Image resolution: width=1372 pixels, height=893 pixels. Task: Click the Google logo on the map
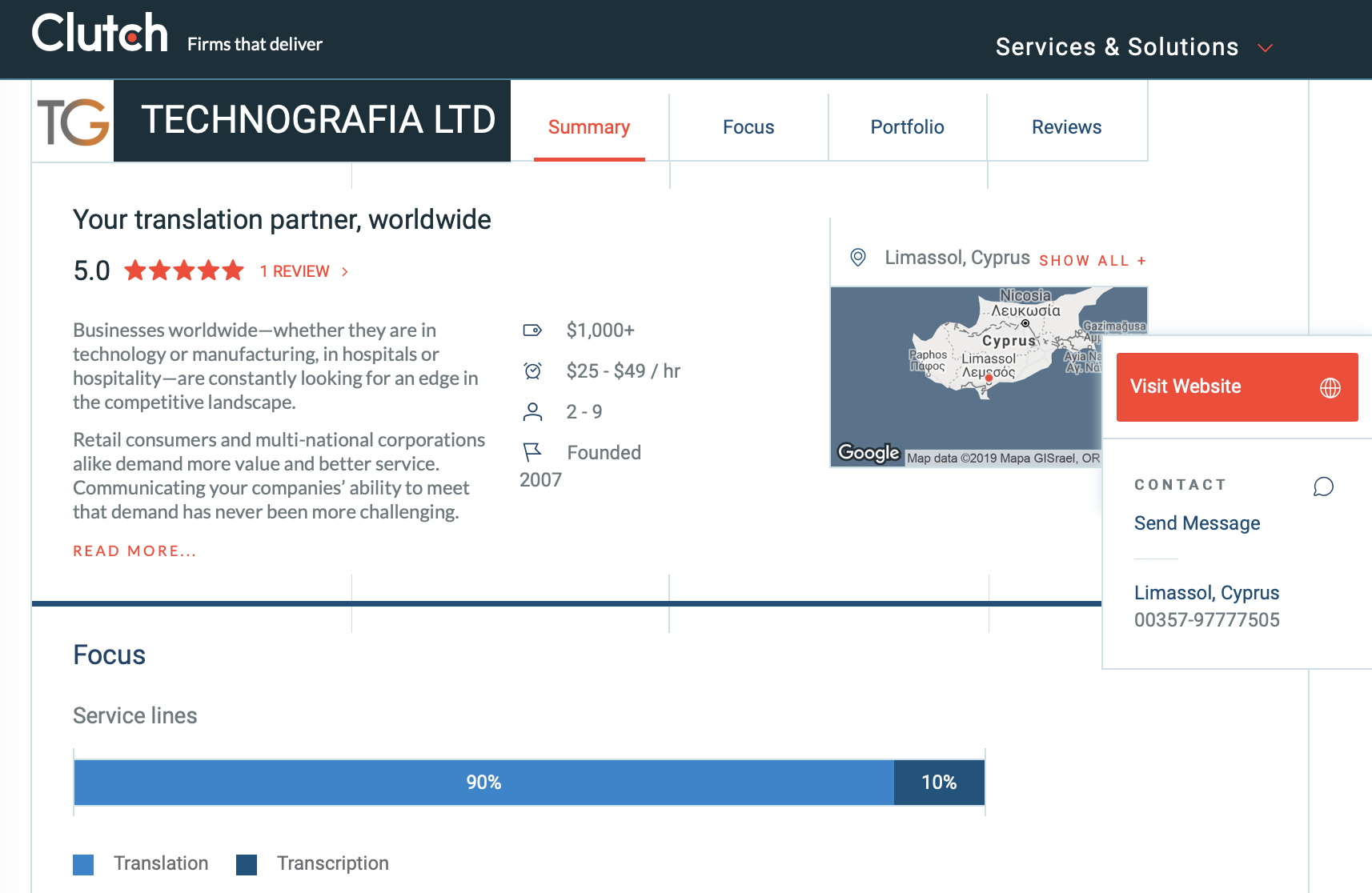click(x=869, y=453)
